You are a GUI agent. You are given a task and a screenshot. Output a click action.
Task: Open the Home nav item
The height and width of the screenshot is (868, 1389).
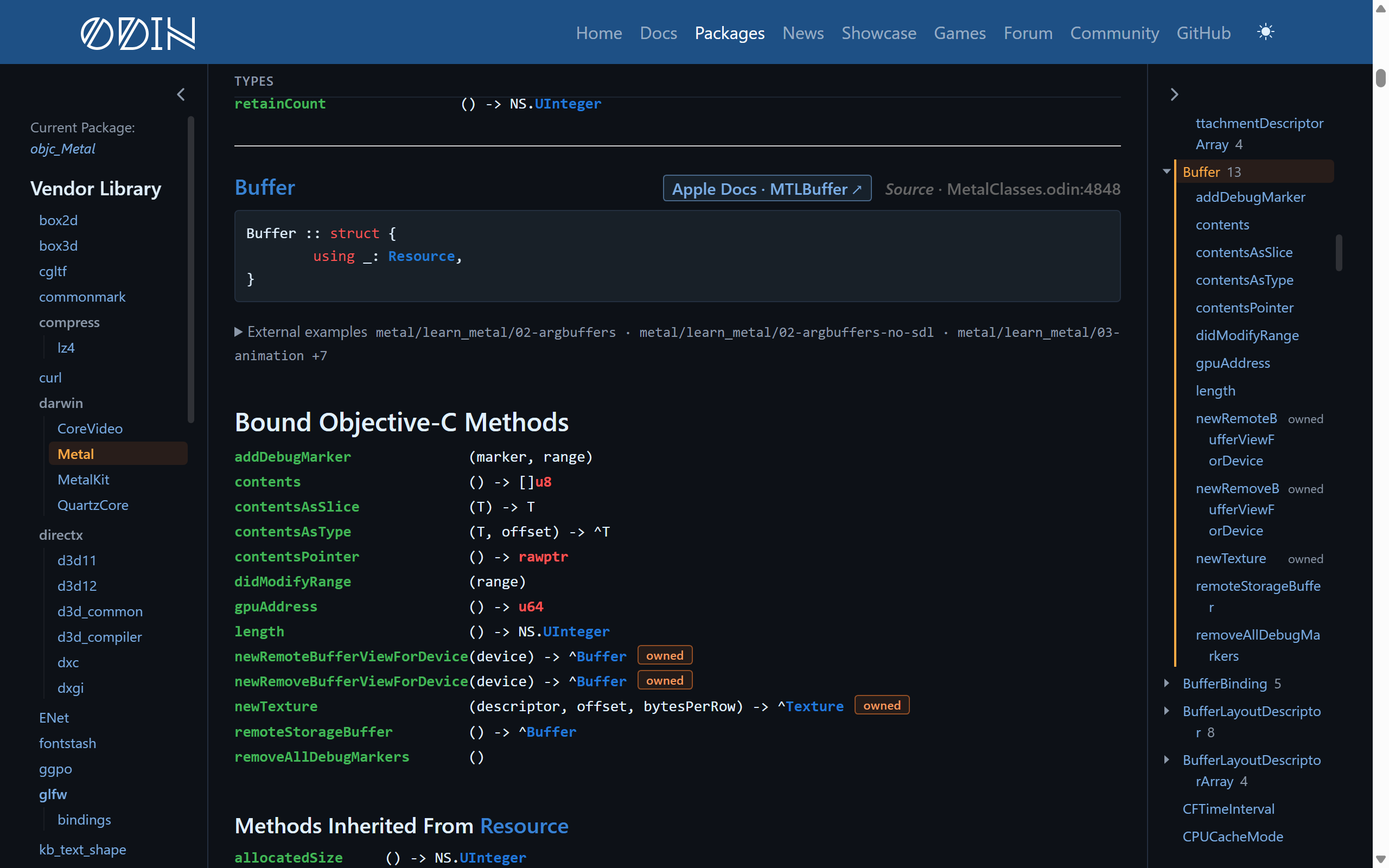(598, 33)
